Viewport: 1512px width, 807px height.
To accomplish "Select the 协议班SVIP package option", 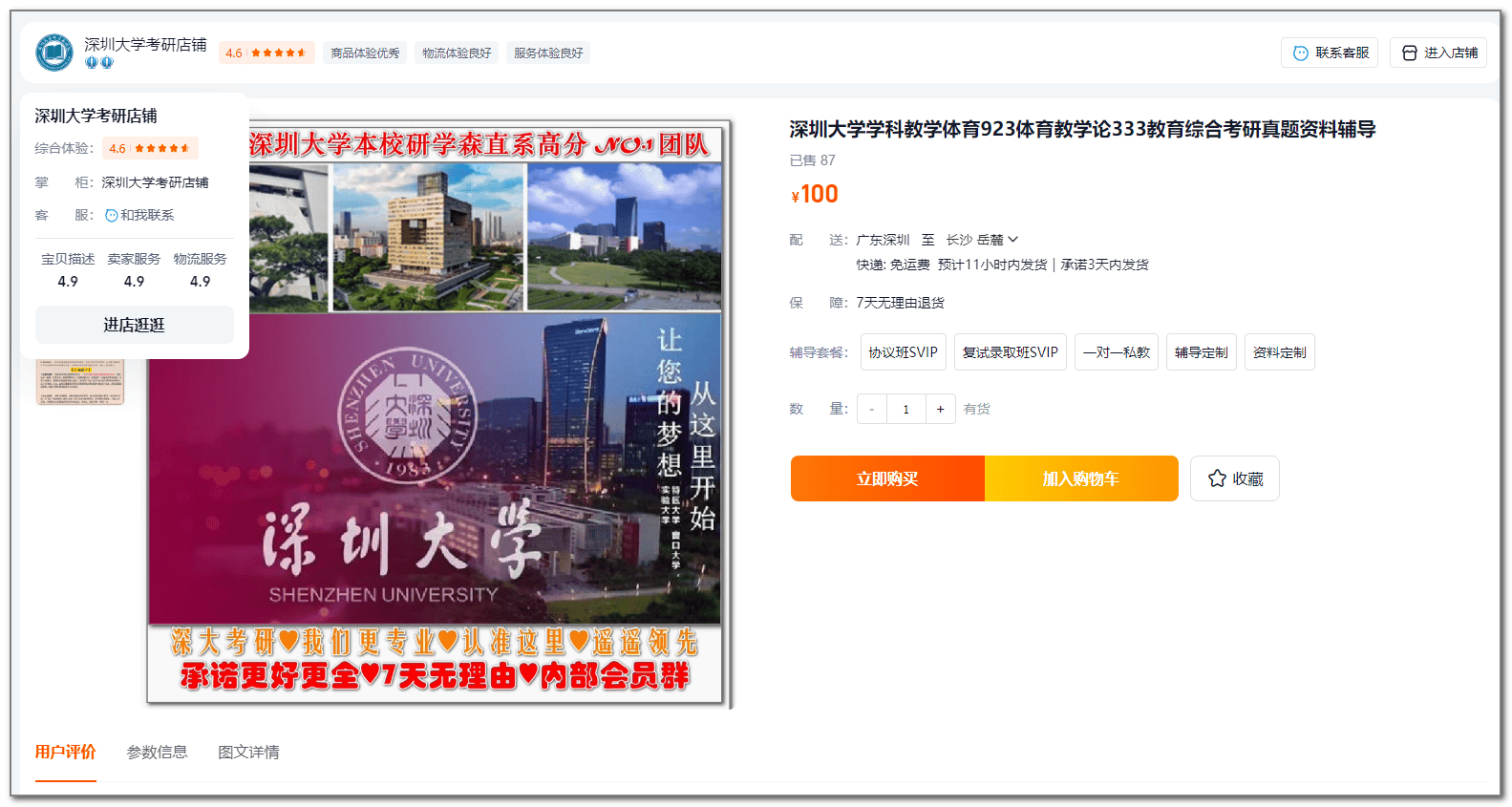I will (x=903, y=352).
